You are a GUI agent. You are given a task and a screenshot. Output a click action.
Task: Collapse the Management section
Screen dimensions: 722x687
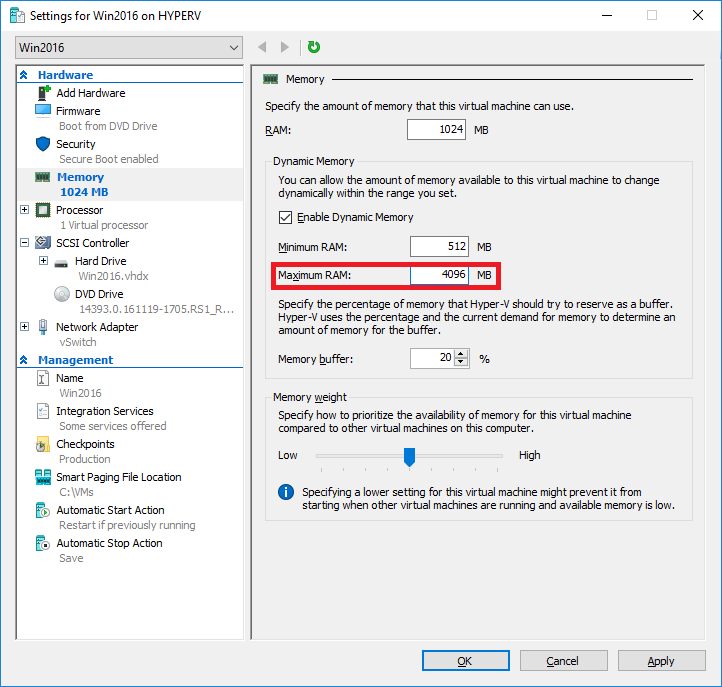pyautogui.click(x=24, y=360)
